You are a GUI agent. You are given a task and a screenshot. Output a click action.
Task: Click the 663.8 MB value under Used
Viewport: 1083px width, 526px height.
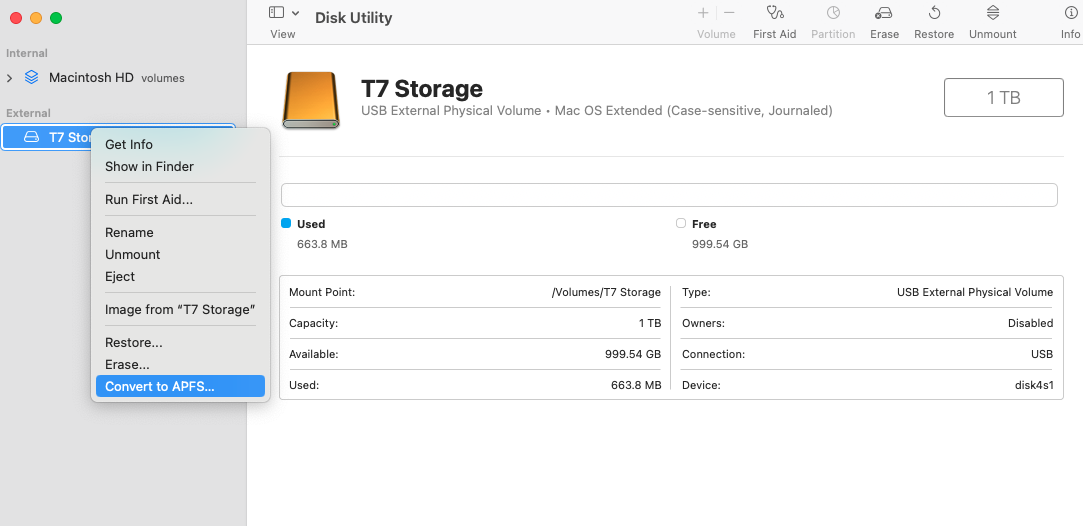(x=322, y=244)
